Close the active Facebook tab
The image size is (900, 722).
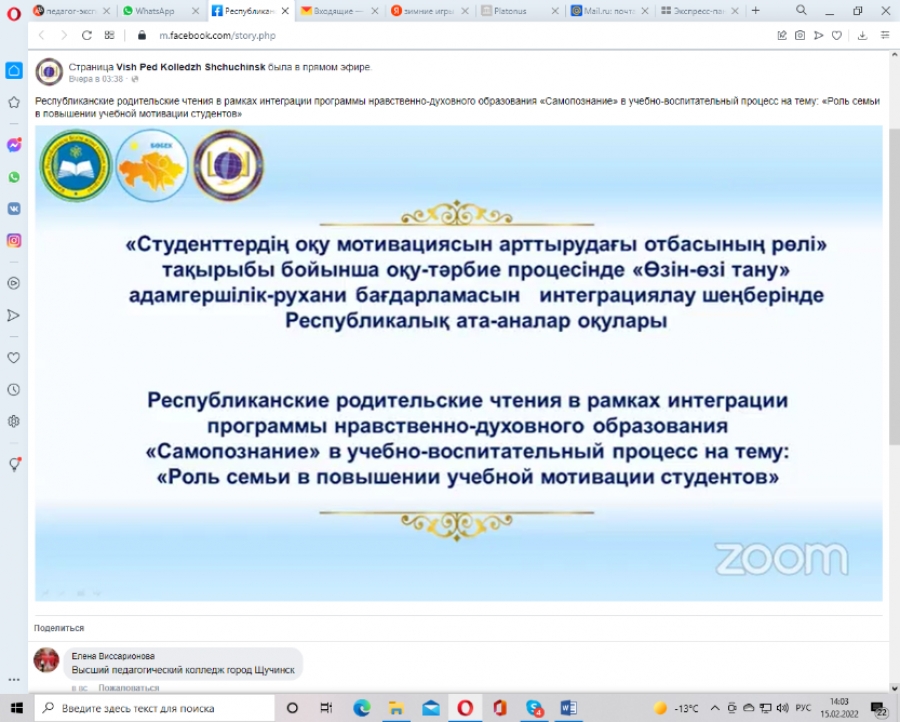tap(285, 11)
